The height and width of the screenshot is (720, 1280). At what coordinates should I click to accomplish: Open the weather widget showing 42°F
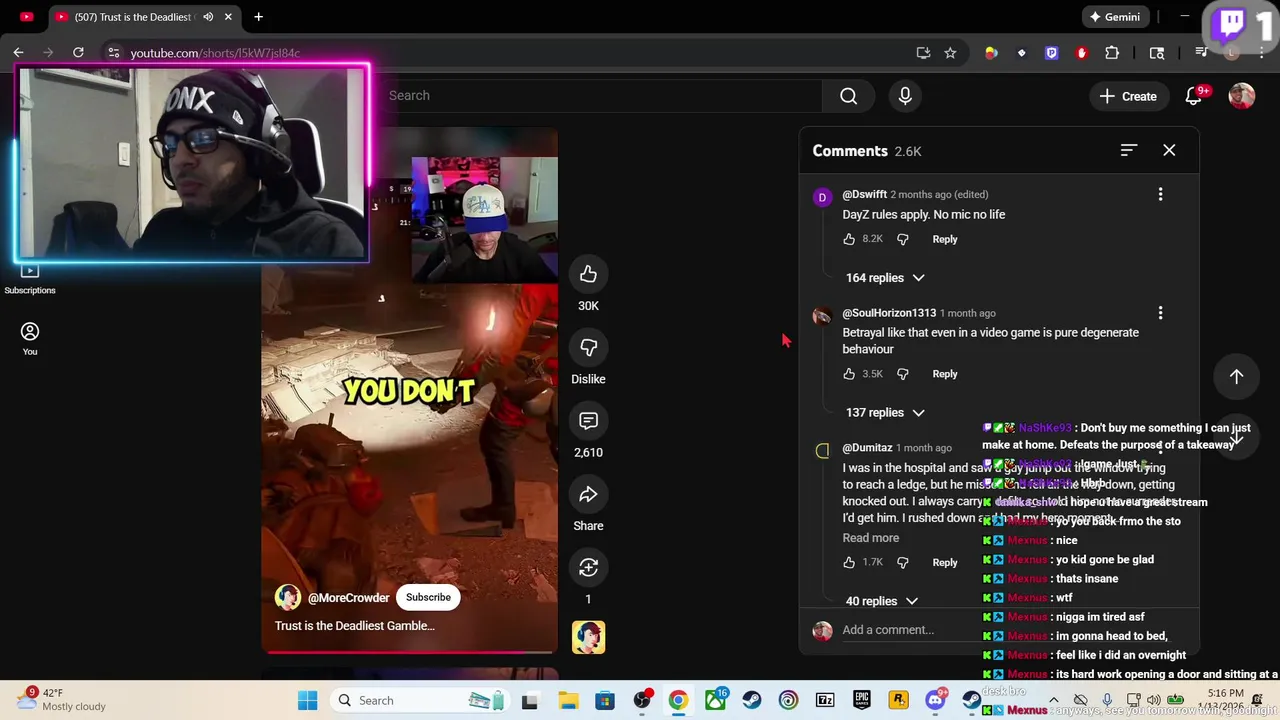pos(60,699)
